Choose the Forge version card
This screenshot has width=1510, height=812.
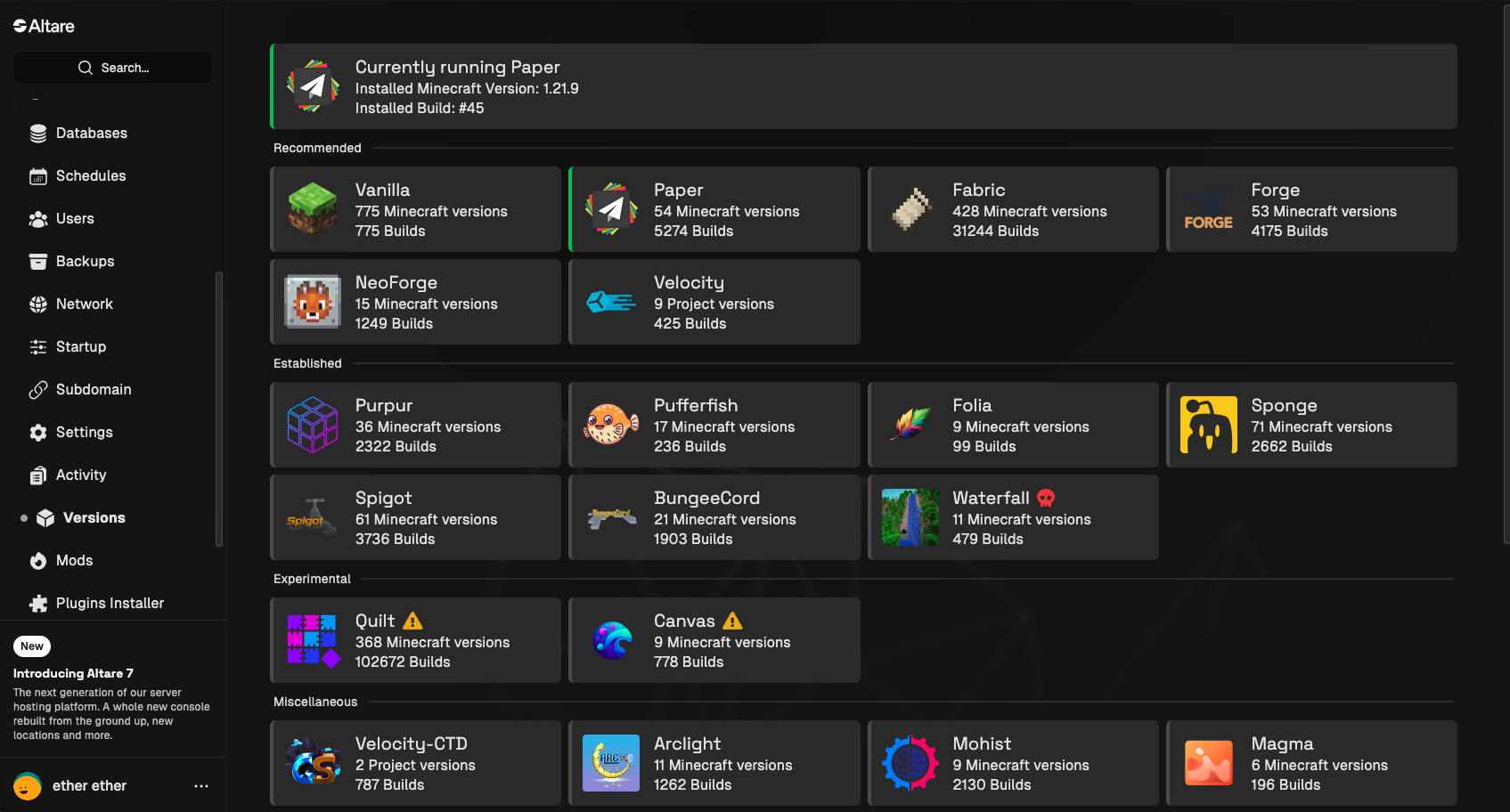pyautogui.click(x=1311, y=209)
